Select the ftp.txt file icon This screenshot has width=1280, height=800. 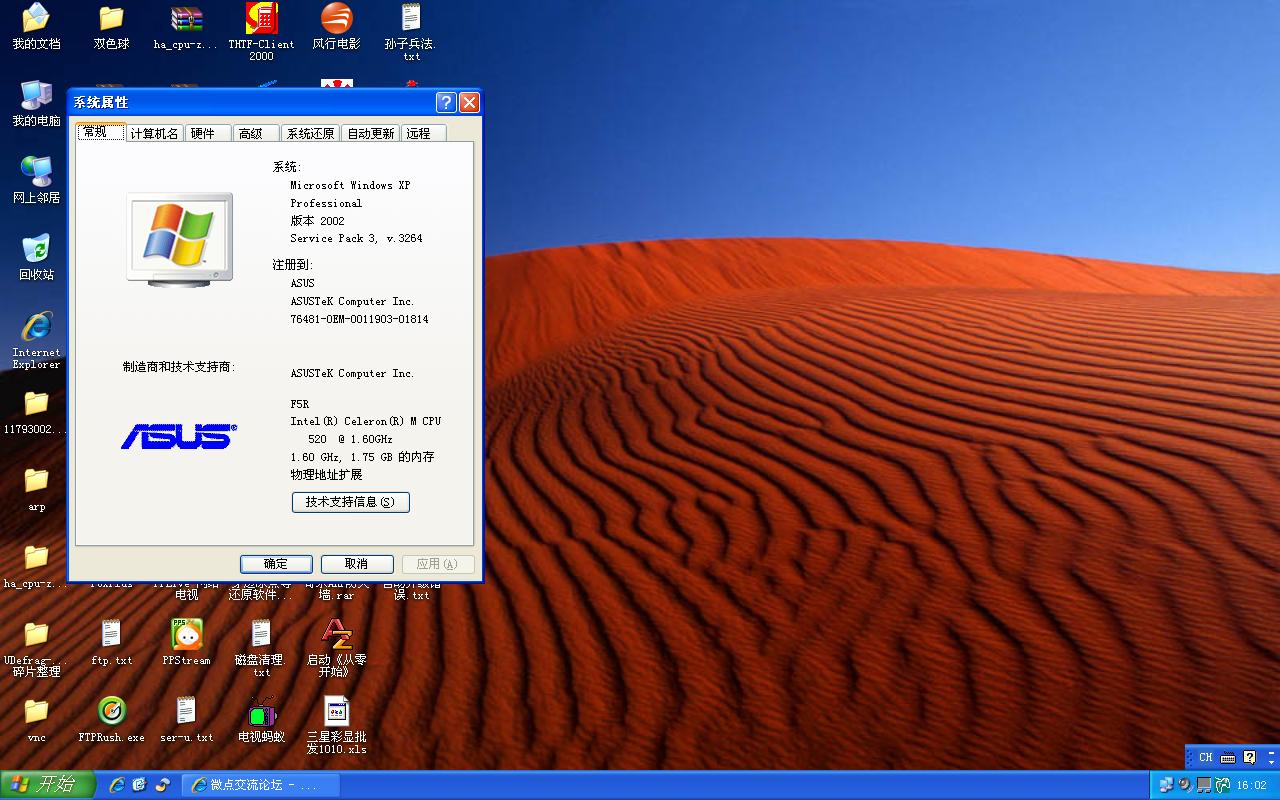point(111,642)
